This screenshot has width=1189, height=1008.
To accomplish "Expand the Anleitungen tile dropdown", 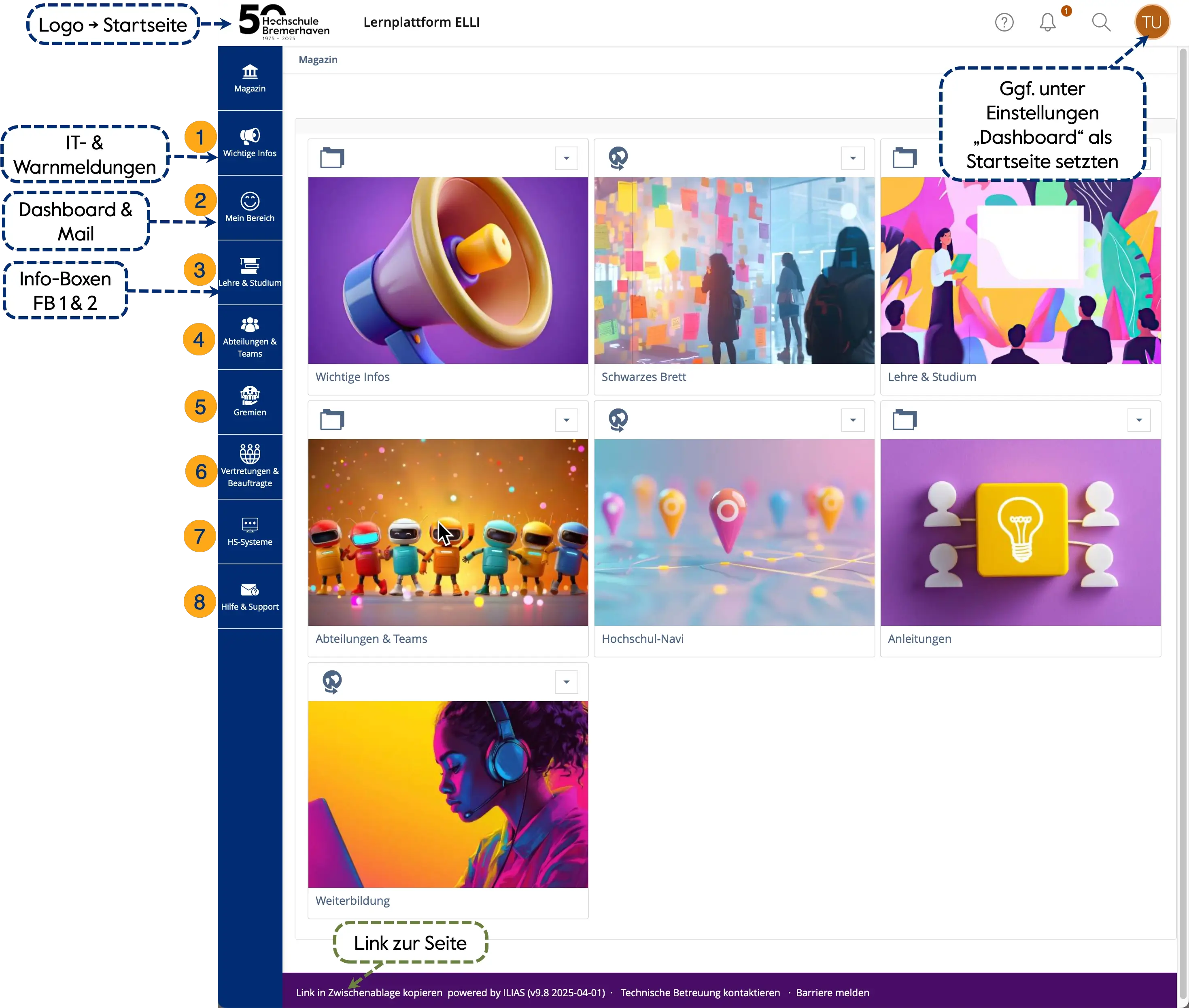I will tap(1139, 420).
